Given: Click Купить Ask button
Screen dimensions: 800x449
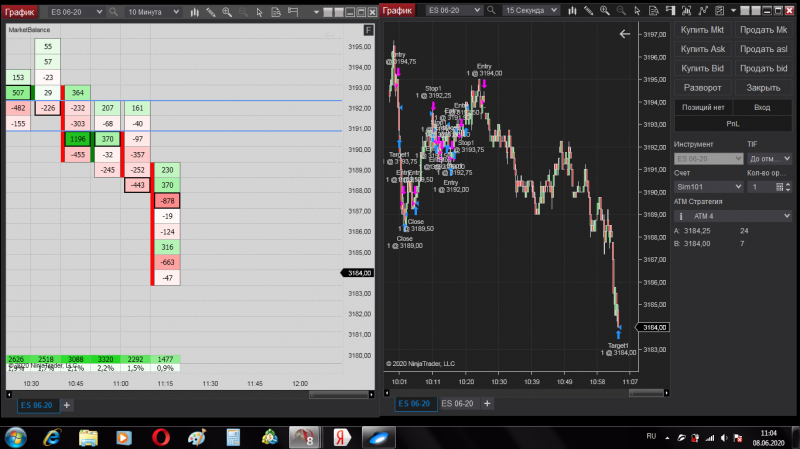Looking at the screenshot, I should 702,49.
